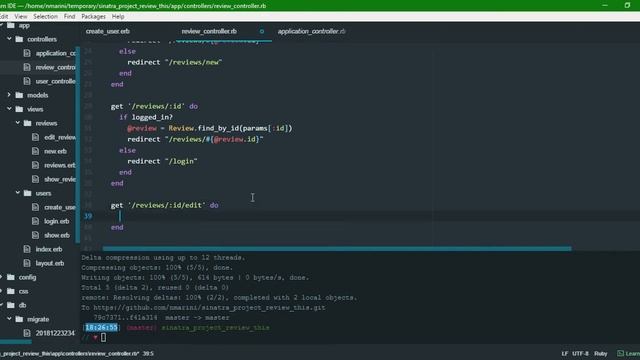Open the Packages menu
The height and width of the screenshot is (360, 640).
(x=93, y=16)
